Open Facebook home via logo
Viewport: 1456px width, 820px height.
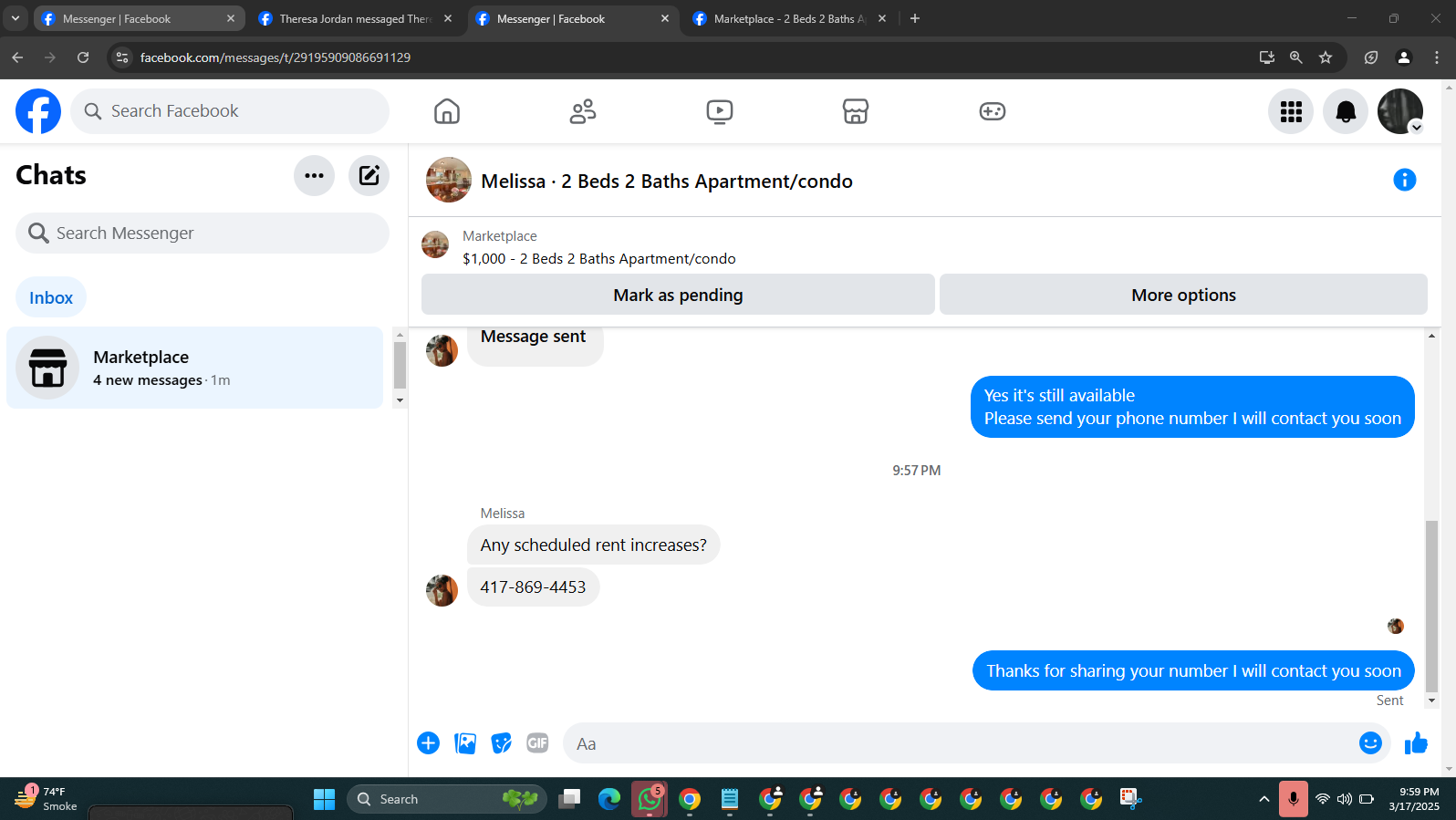point(38,111)
